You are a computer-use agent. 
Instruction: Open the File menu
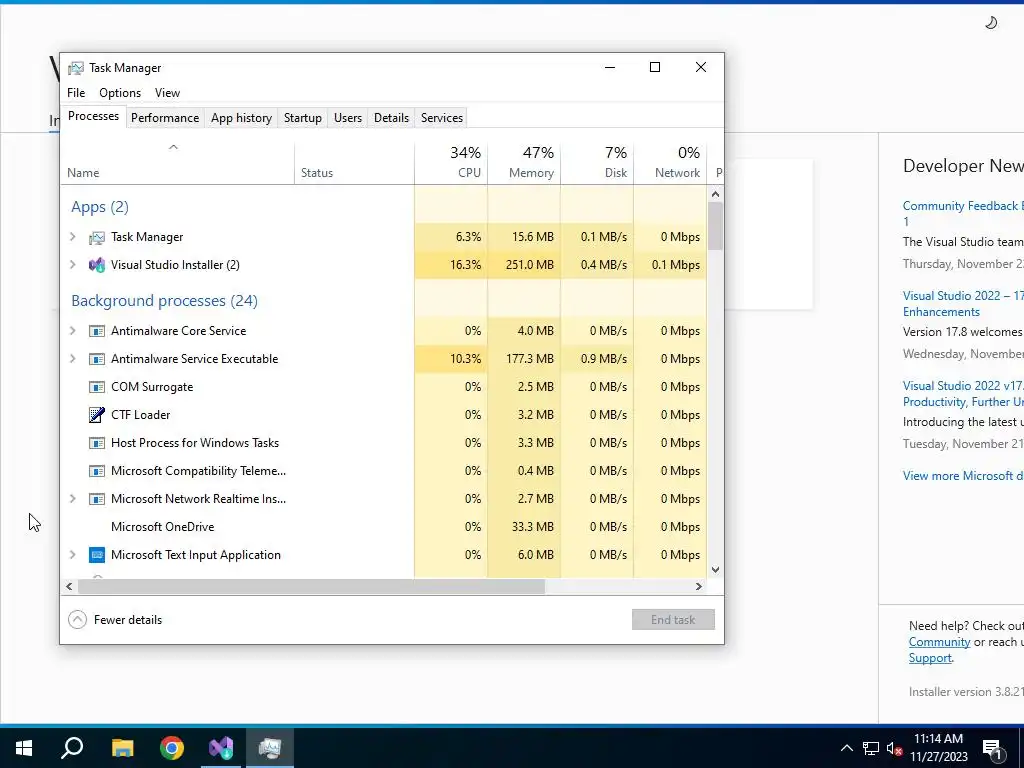(x=76, y=93)
